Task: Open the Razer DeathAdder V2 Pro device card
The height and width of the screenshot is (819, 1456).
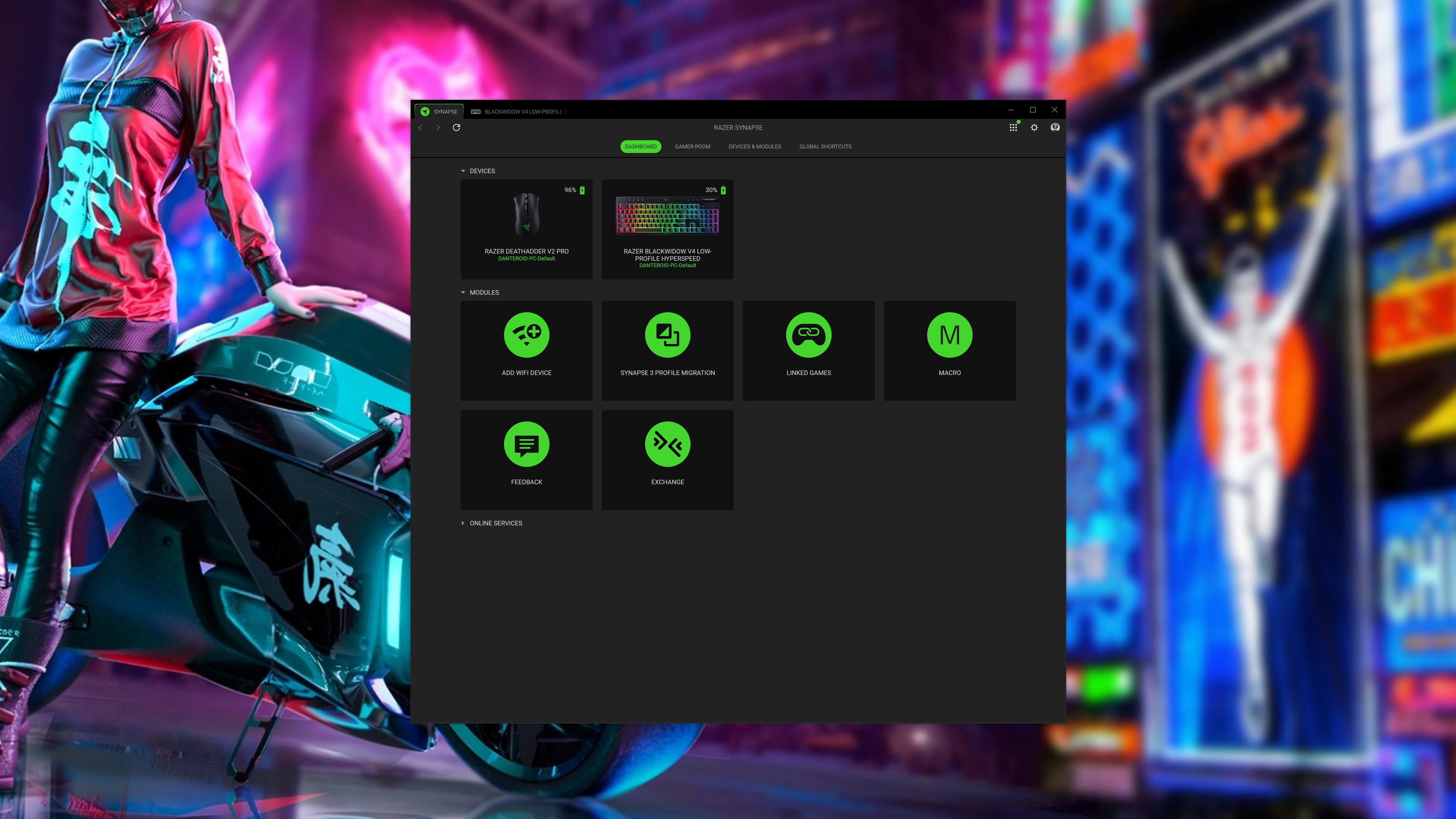Action: click(x=526, y=229)
